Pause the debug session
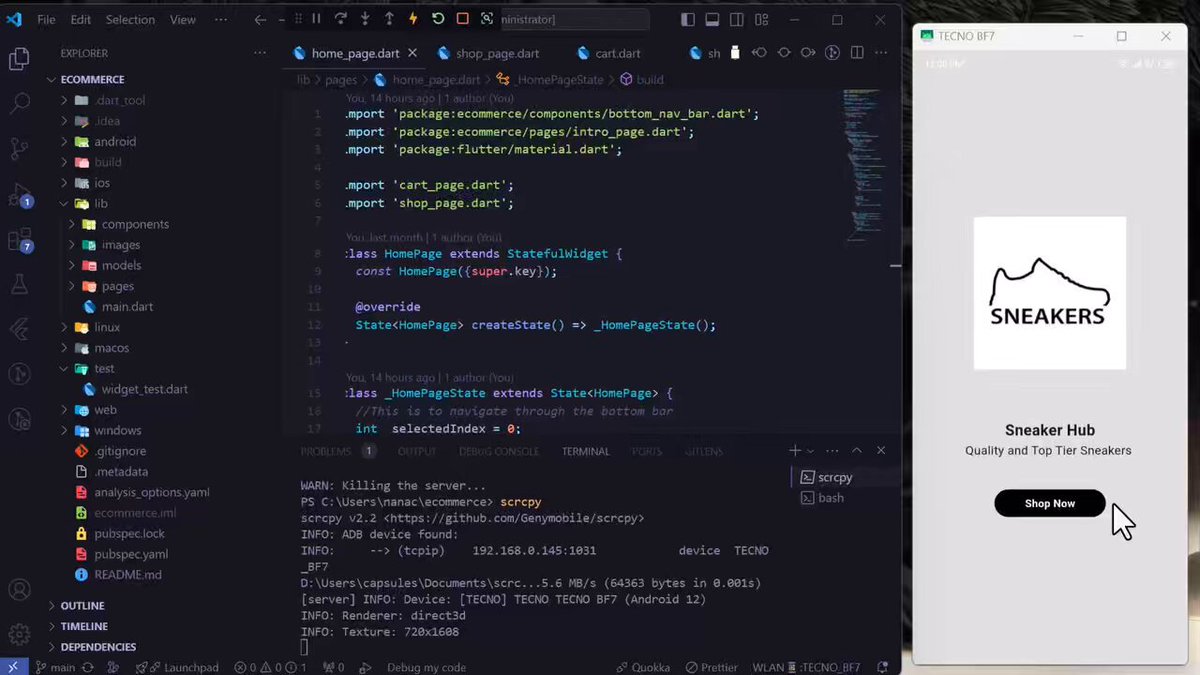This screenshot has width=1200, height=675. pyautogui.click(x=316, y=19)
